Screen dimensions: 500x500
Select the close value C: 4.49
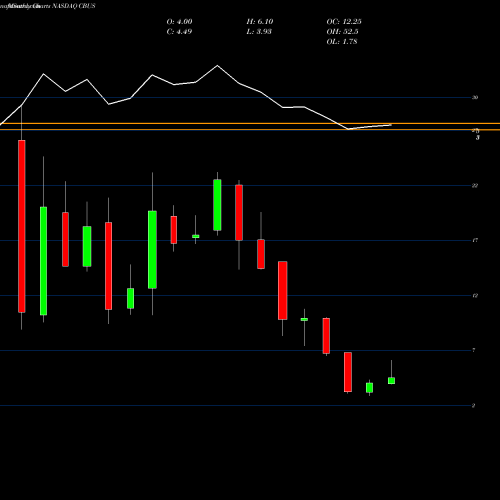click(x=179, y=32)
